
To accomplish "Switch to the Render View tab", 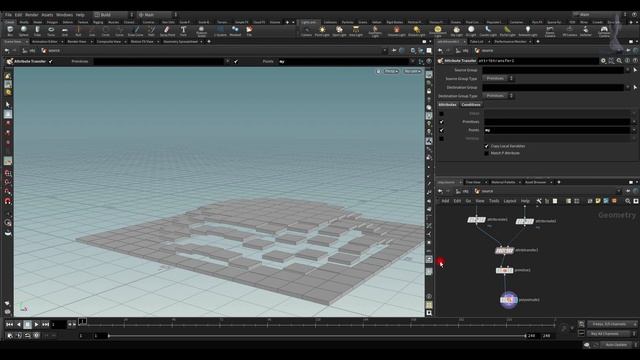I will (x=77, y=41).
